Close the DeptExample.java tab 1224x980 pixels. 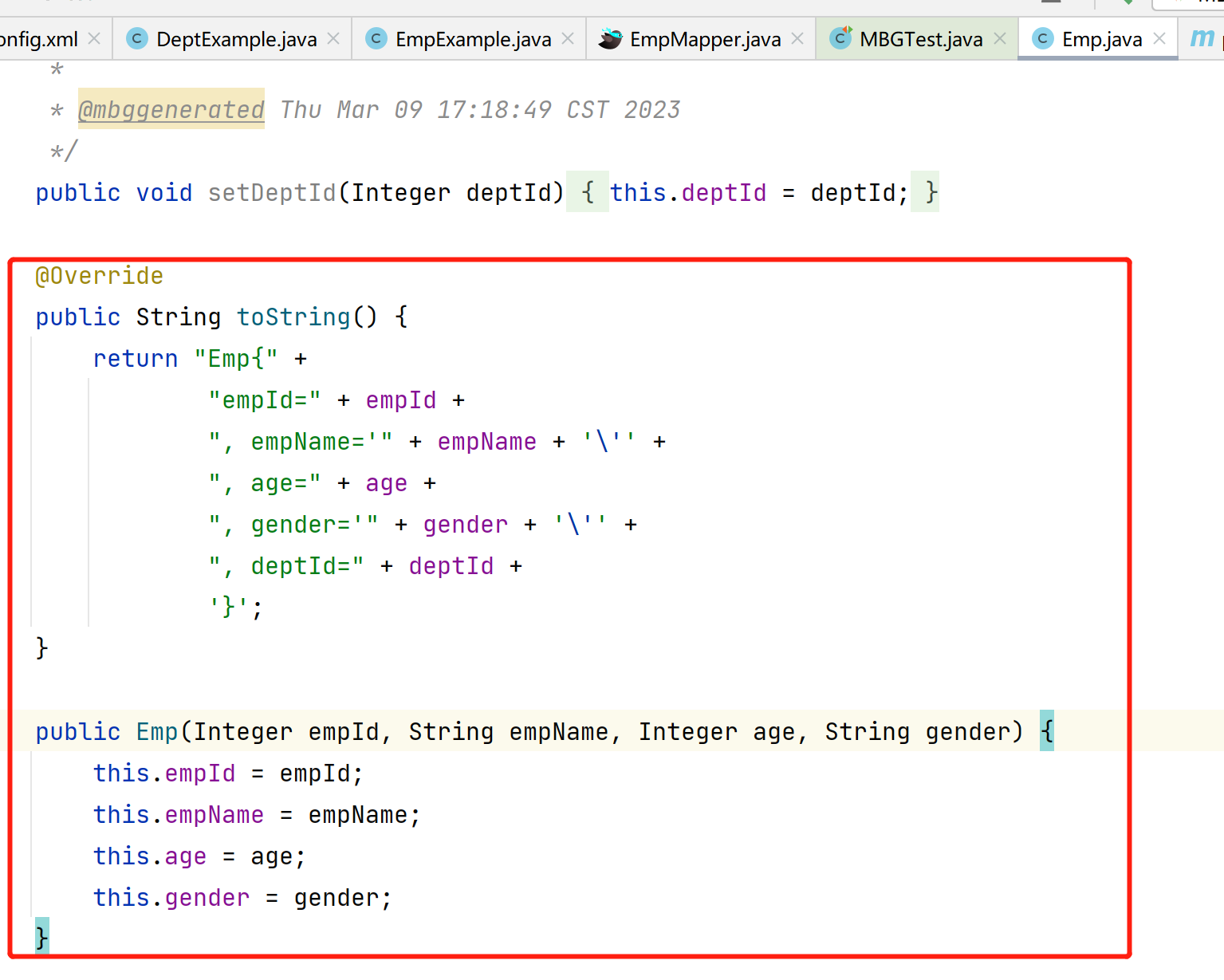click(333, 38)
